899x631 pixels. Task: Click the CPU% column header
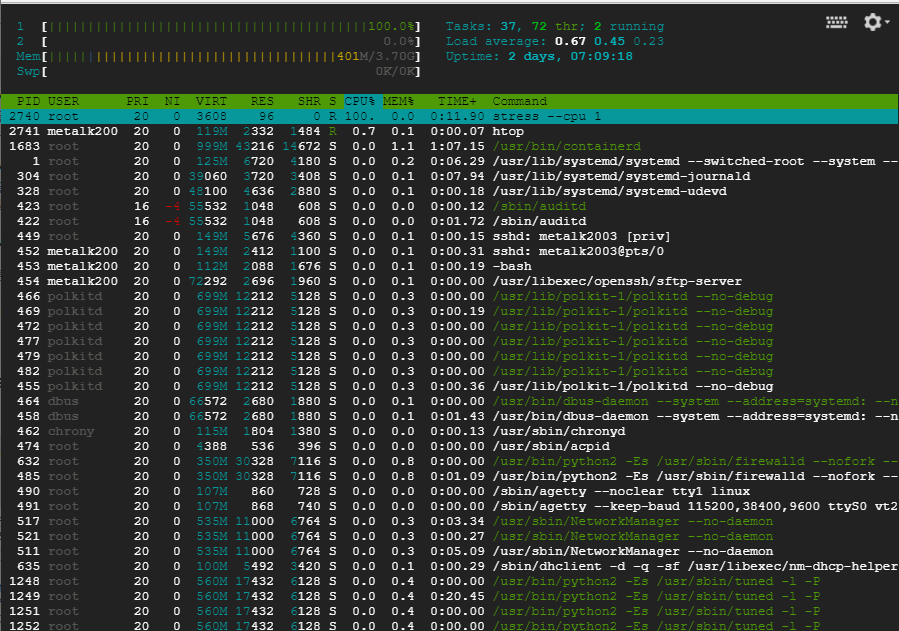(x=359, y=101)
